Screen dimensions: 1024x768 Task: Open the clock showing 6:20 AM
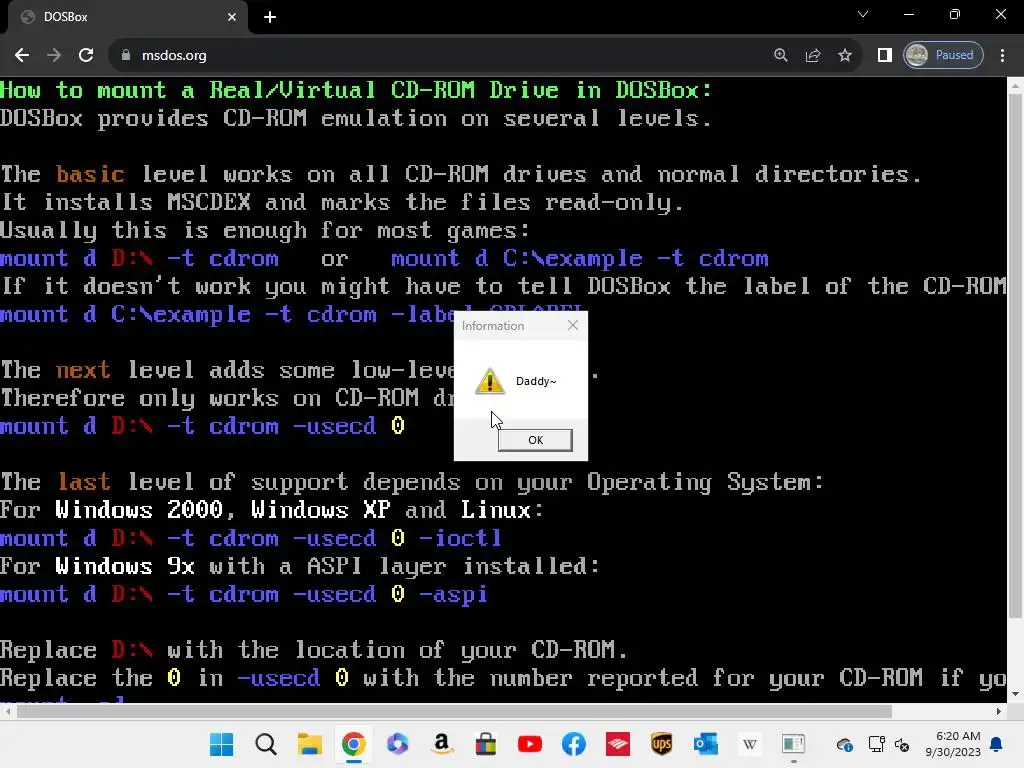click(x=953, y=744)
